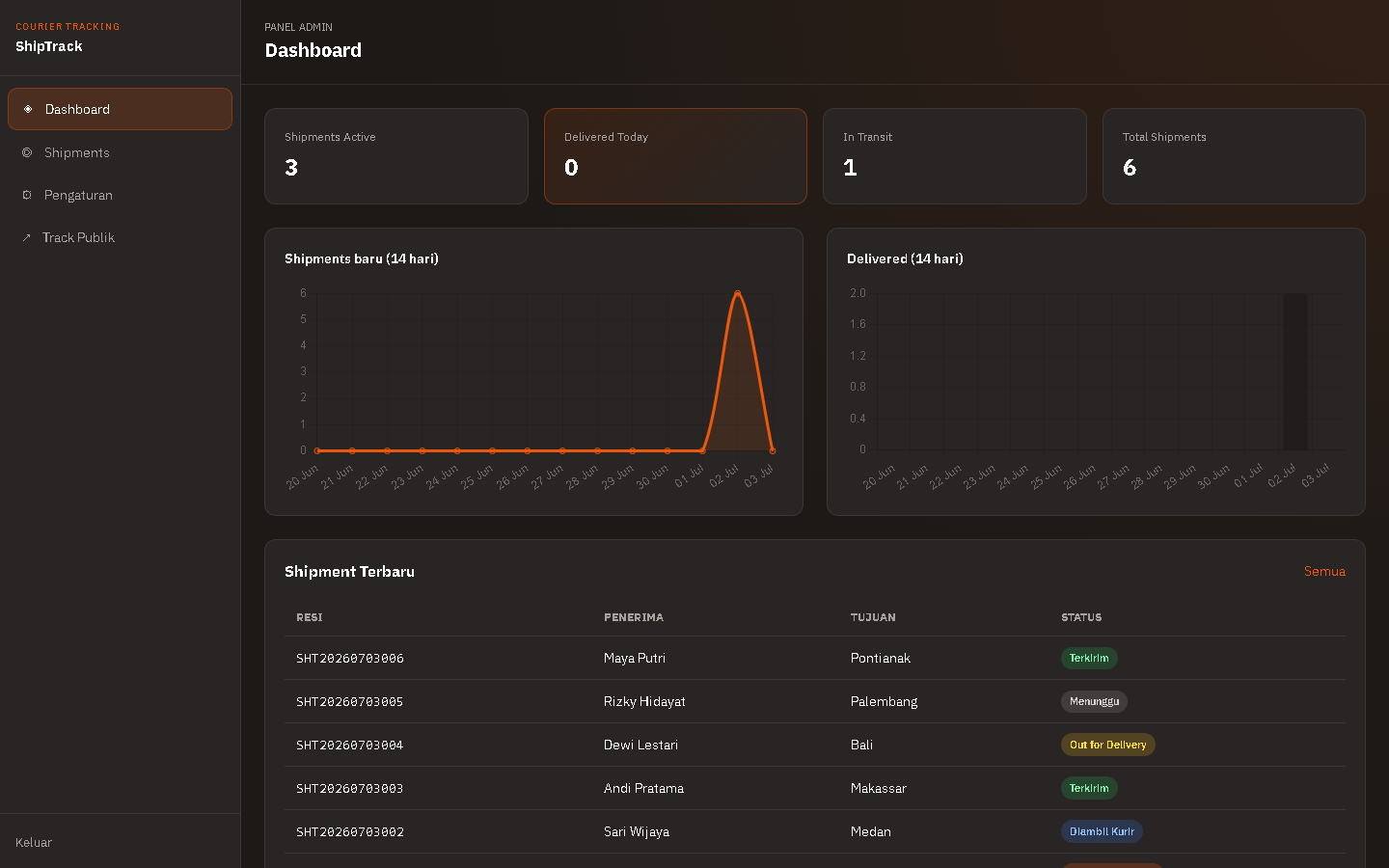Select the In Transit stat card

pos(955,156)
